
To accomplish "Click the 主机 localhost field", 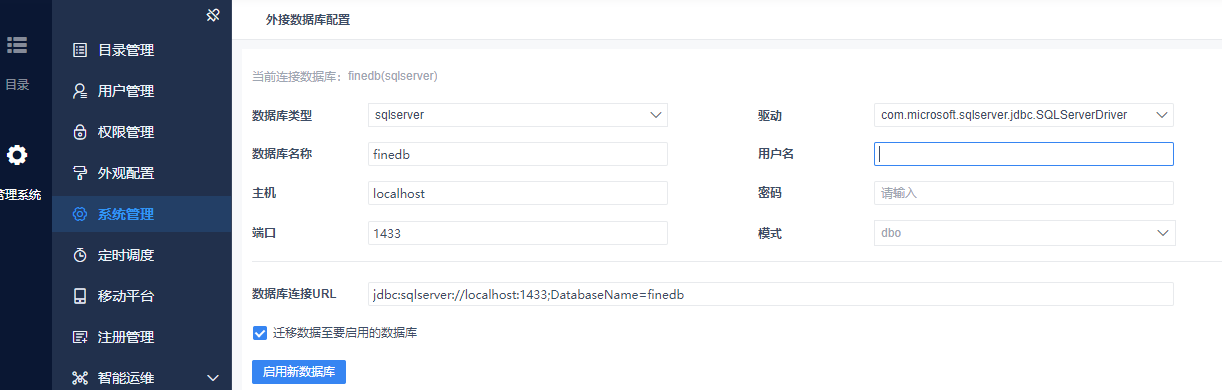I will tap(518, 193).
